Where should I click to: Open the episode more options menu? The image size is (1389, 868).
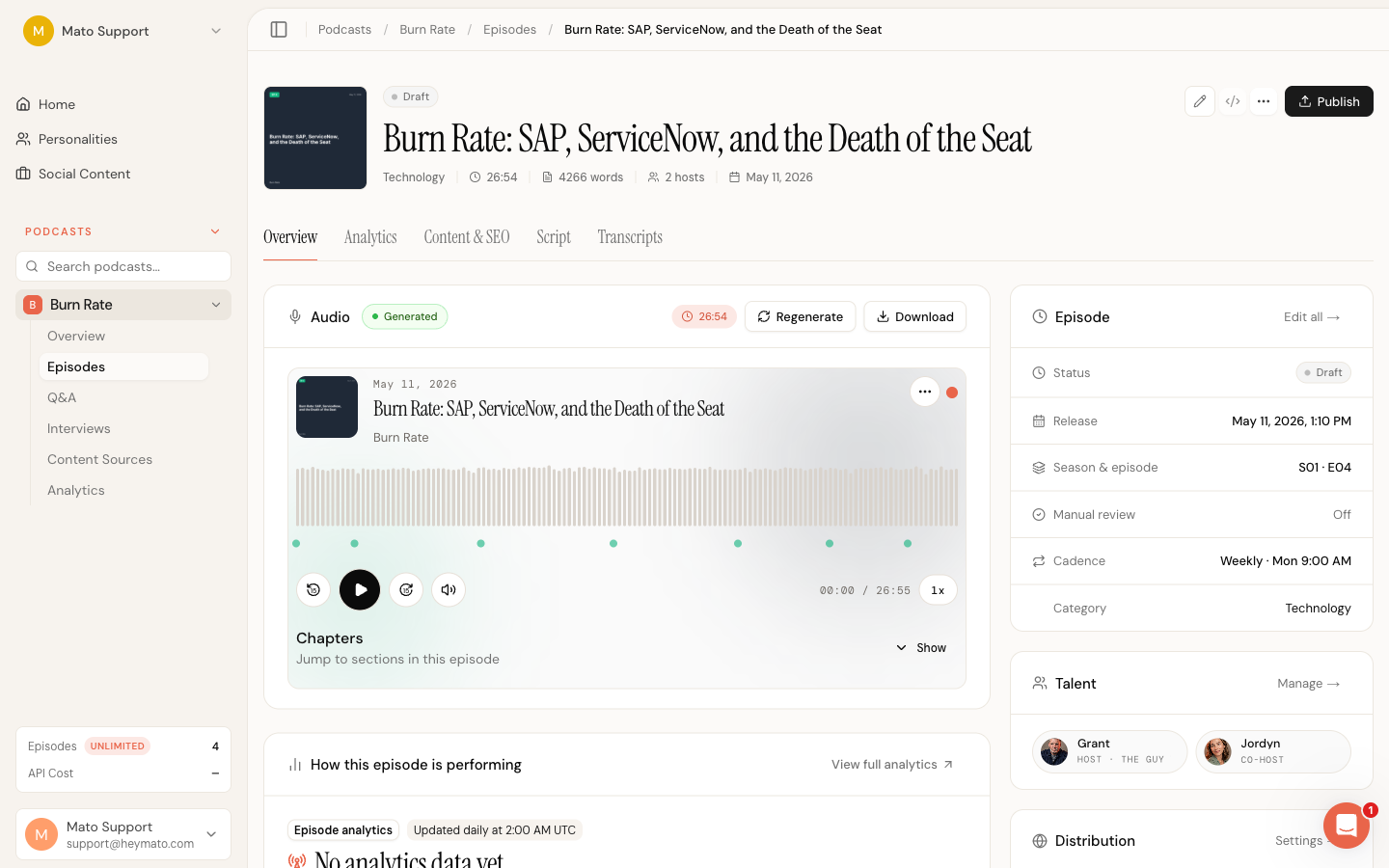(x=1264, y=101)
